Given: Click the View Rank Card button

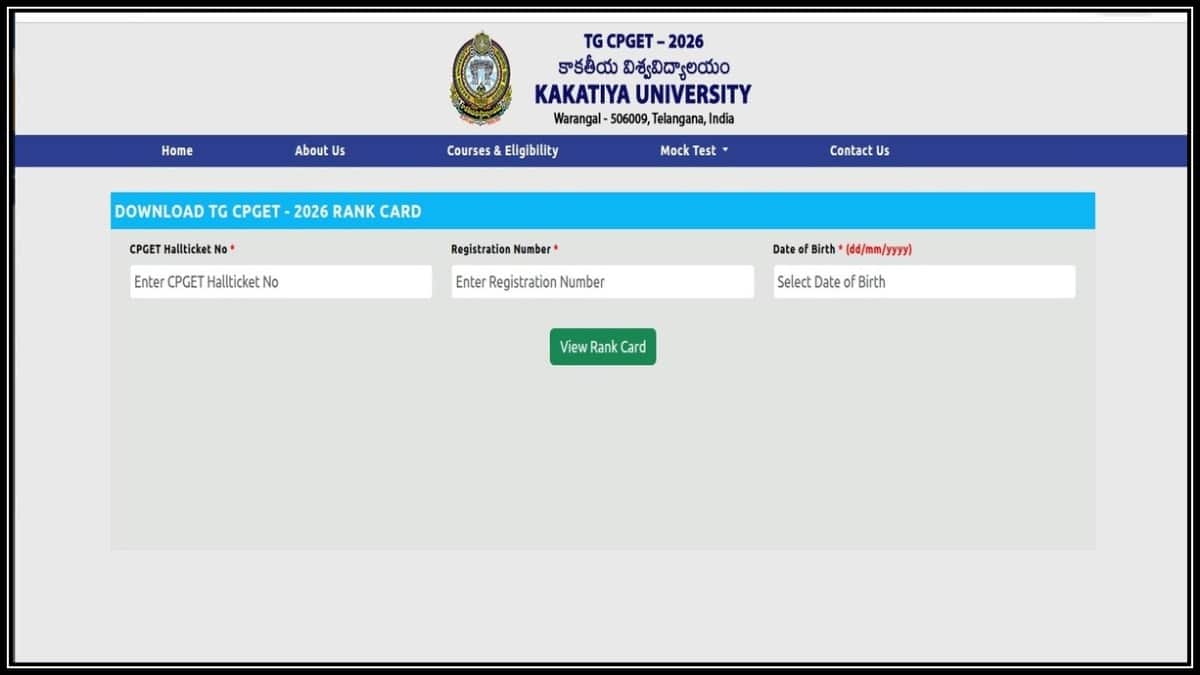Looking at the screenshot, I should click(603, 347).
